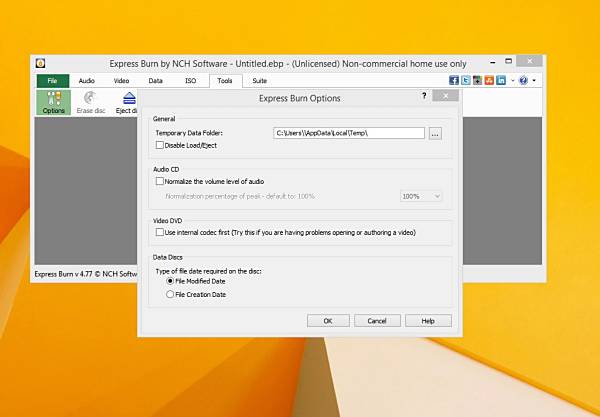This screenshot has height=417, width=600.
Task: Click the browse (...) button for temp folder
Action: coord(435,134)
